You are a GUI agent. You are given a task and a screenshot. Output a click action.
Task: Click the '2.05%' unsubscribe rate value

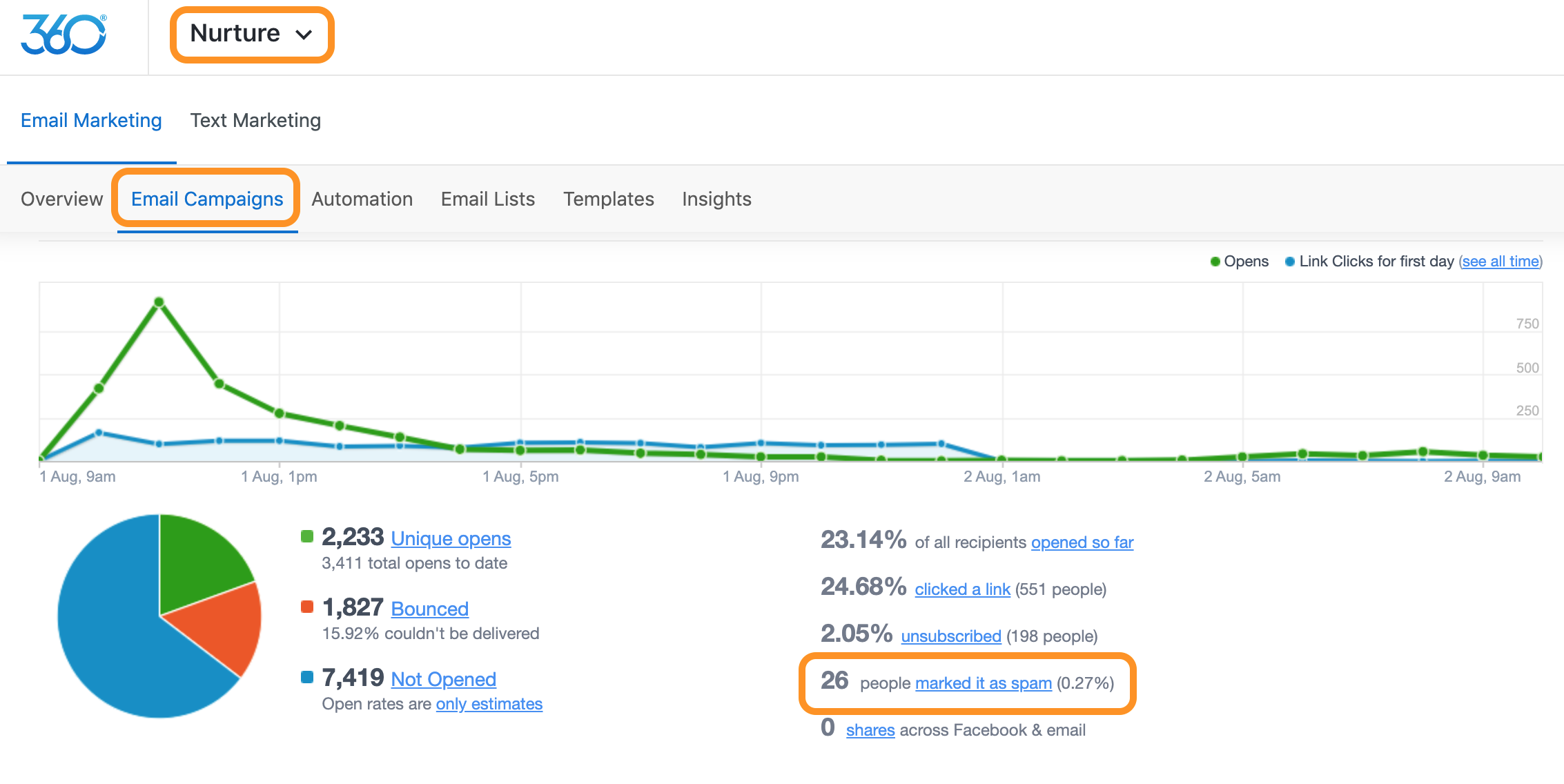857,634
